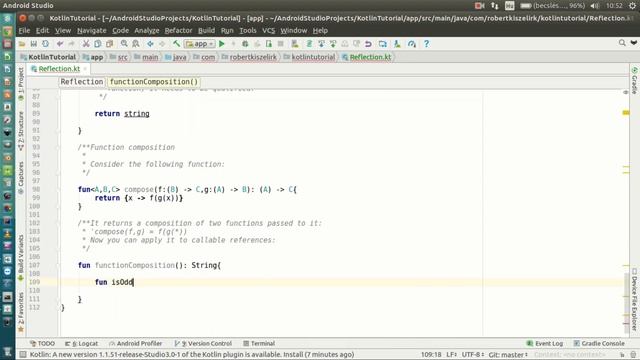The height and width of the screenshot is (360, 640).
Task: Click the Ubuntu system settings gear icon
Action: tap(632, 5)
